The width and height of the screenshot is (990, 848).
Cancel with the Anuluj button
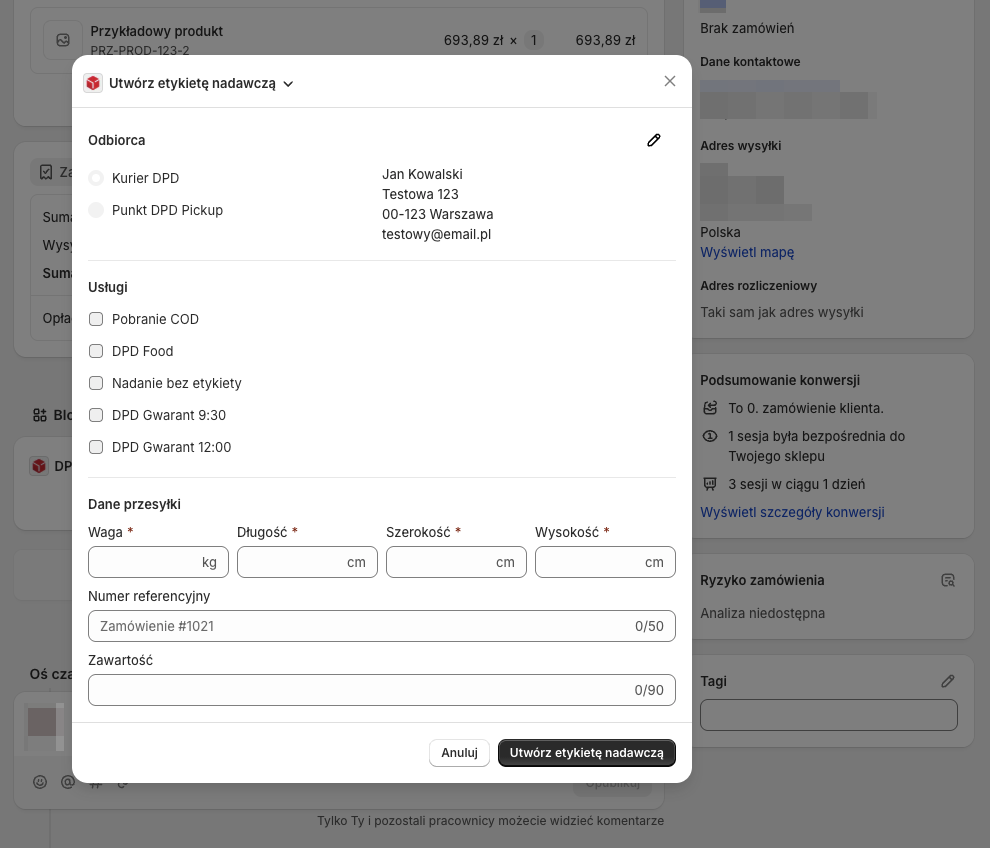460,753
